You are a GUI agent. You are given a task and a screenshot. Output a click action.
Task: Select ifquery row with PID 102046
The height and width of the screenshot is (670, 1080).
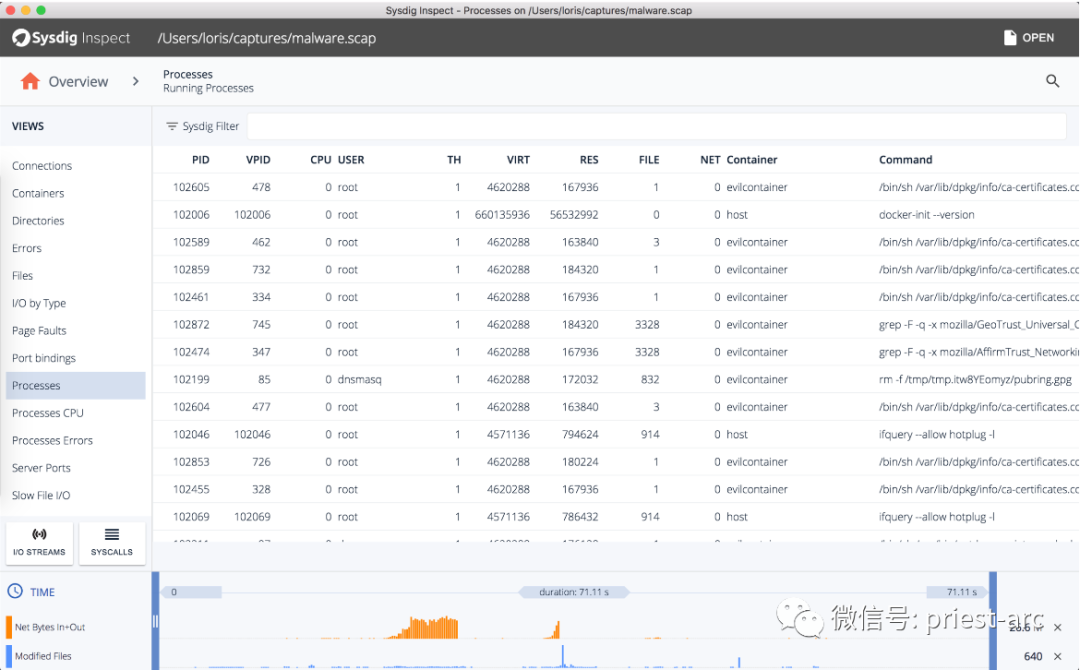[x=616, y=435]
